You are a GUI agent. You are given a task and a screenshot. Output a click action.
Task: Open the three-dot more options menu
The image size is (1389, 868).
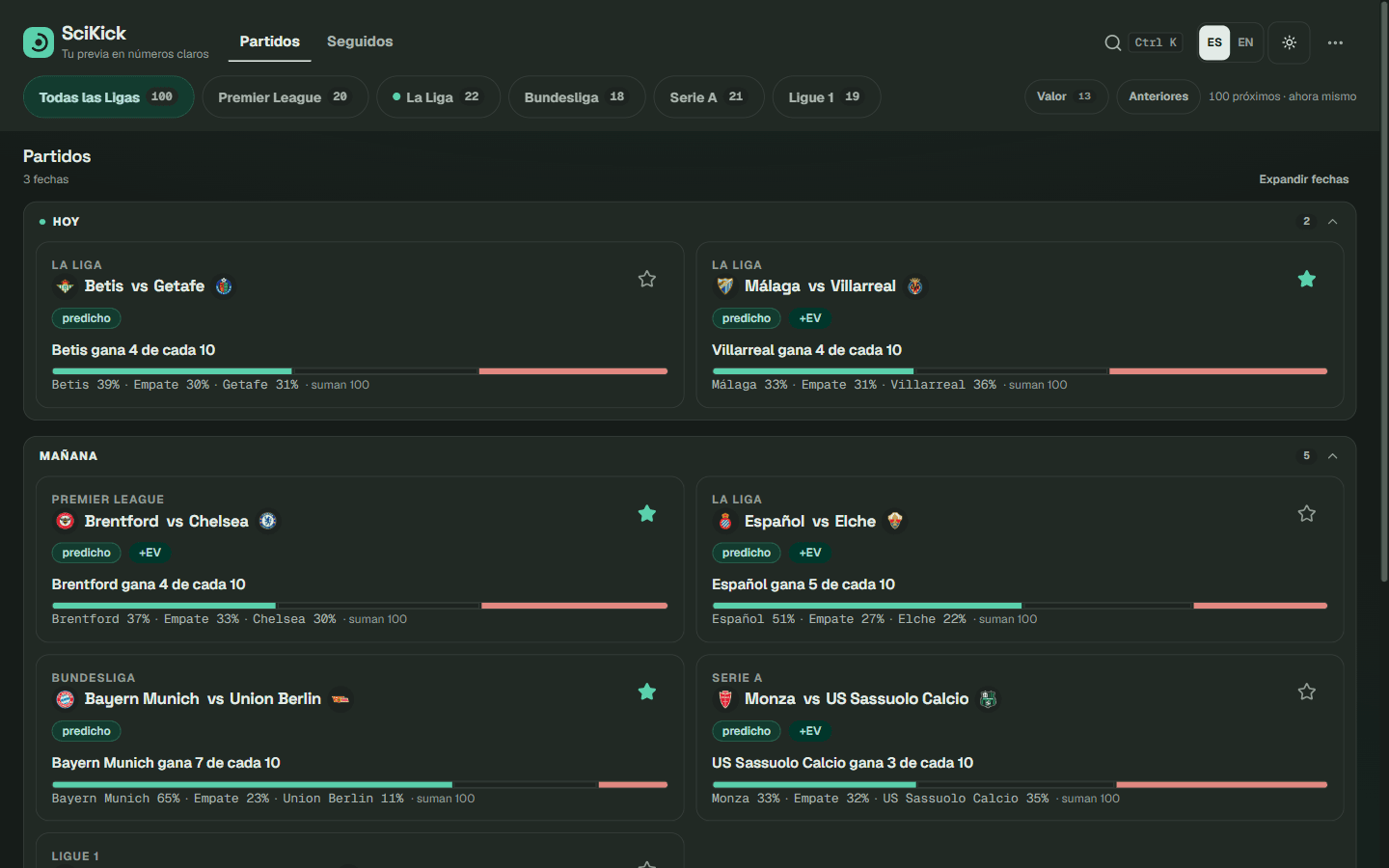1335,42
